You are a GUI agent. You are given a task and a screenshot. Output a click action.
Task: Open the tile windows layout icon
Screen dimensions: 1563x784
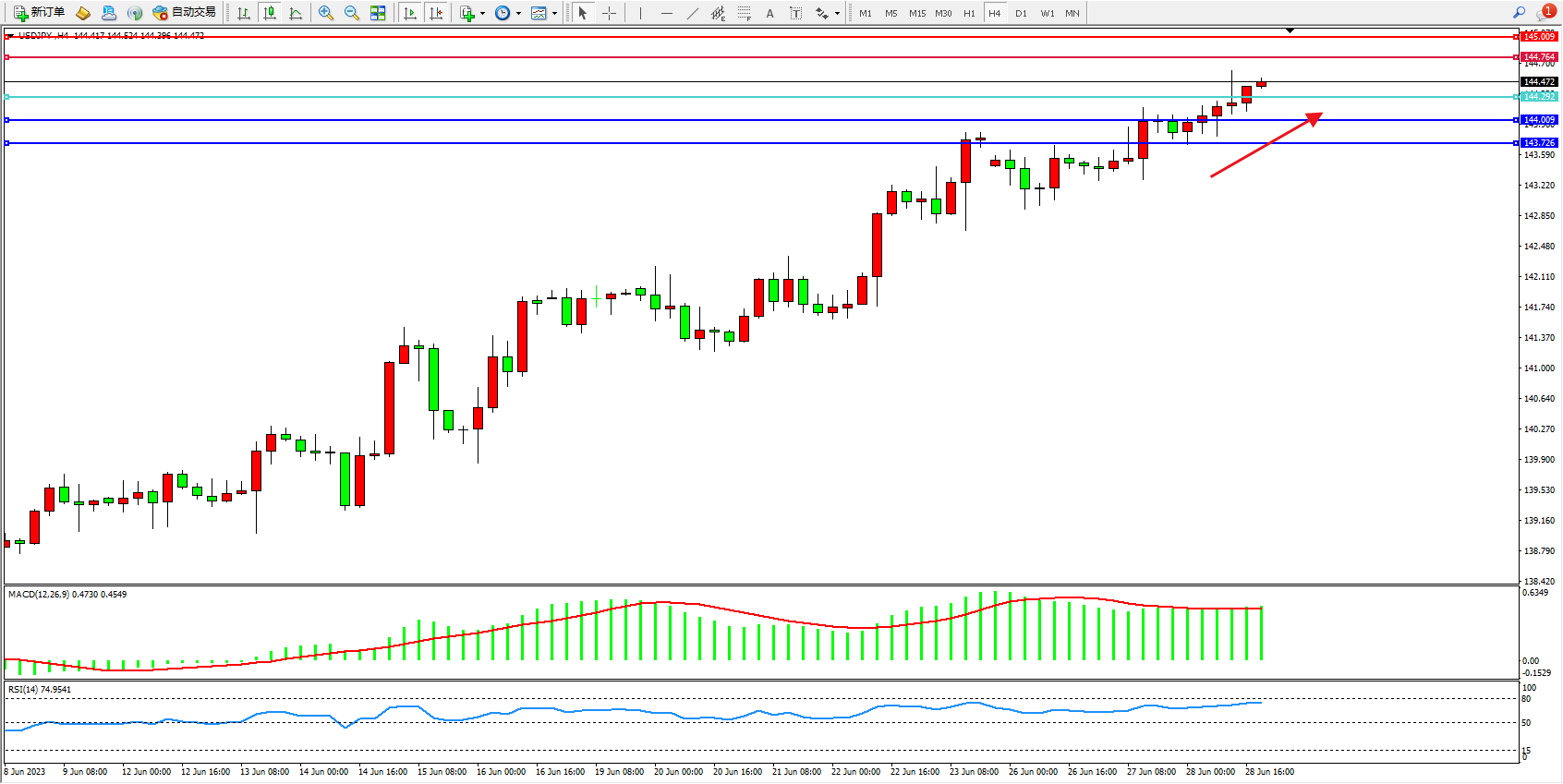click(378, 13)
